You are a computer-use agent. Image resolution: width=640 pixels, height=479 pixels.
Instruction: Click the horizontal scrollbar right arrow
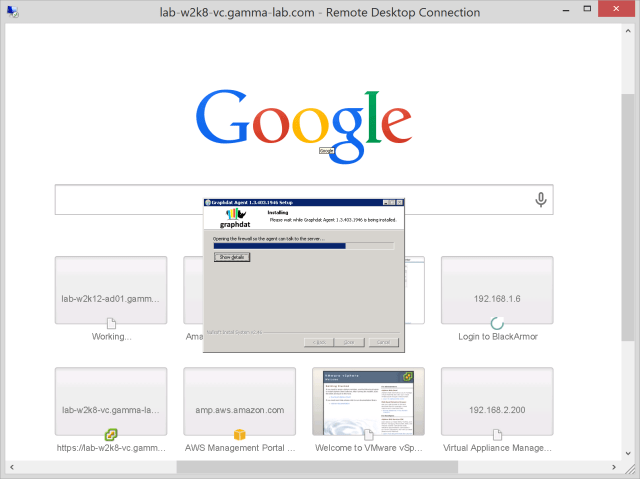click(x=614, y=467)
